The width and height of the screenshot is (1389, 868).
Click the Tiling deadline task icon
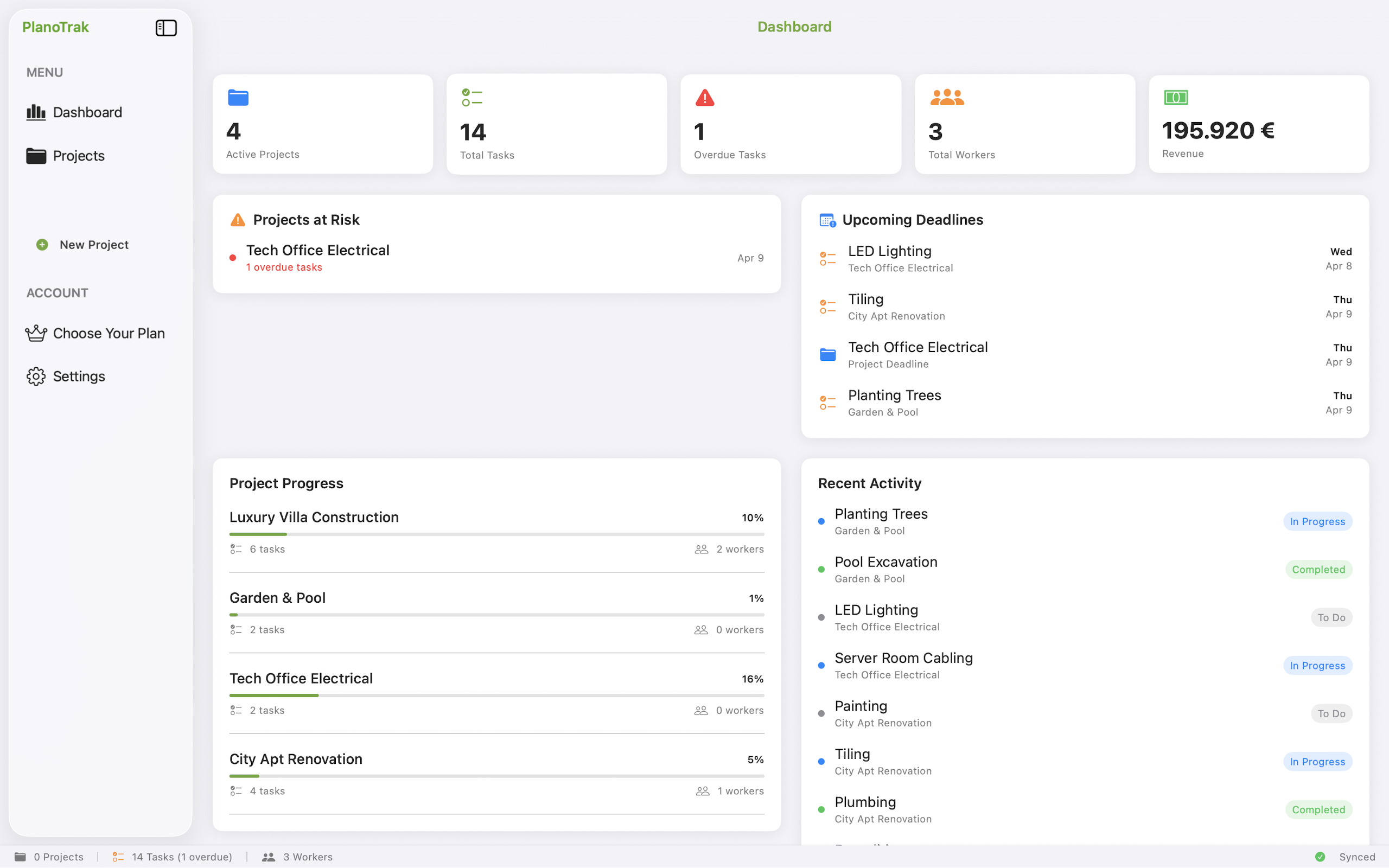(x=827, y=307)
